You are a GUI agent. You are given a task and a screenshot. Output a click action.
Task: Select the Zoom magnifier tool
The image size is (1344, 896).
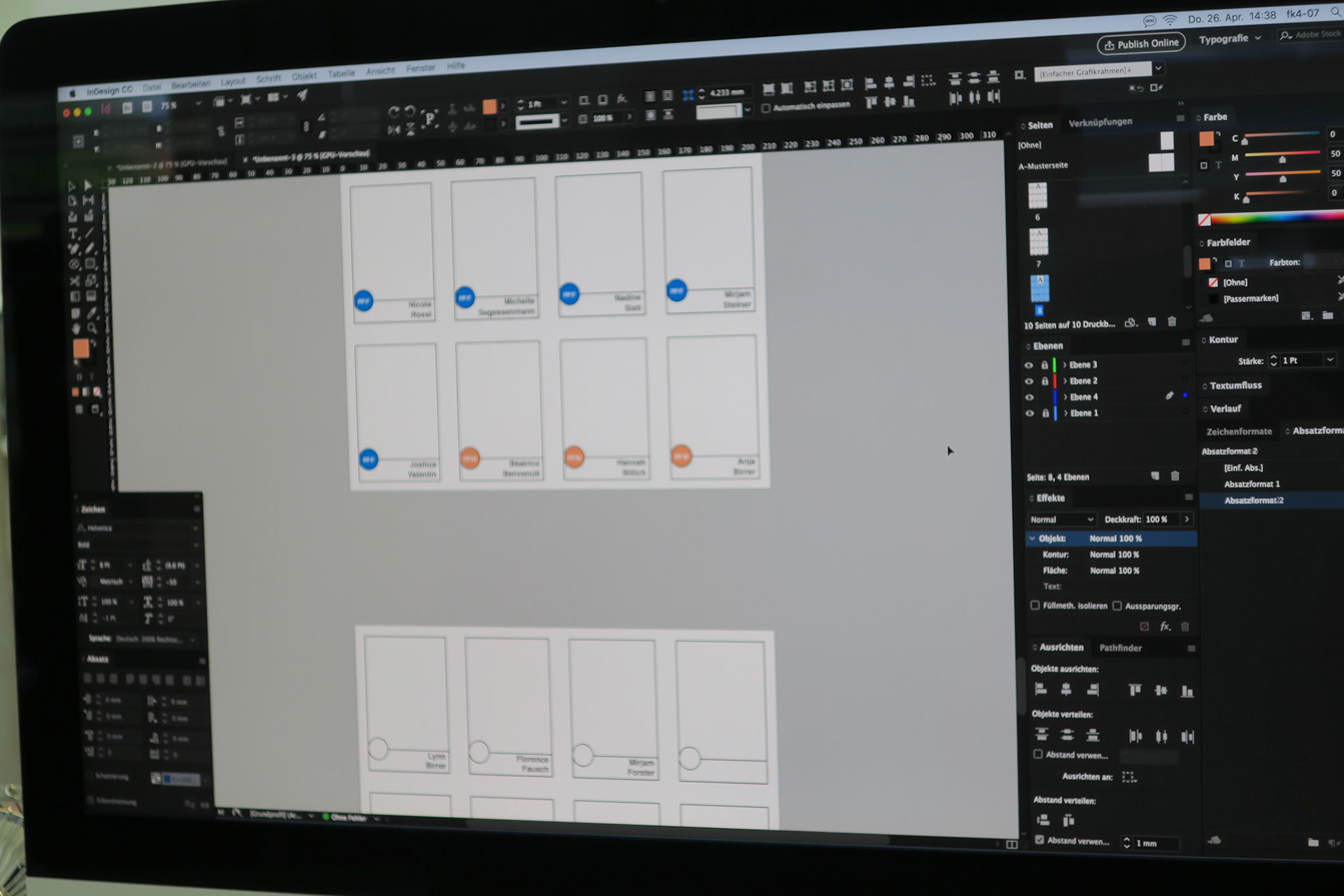coord(92,328)
